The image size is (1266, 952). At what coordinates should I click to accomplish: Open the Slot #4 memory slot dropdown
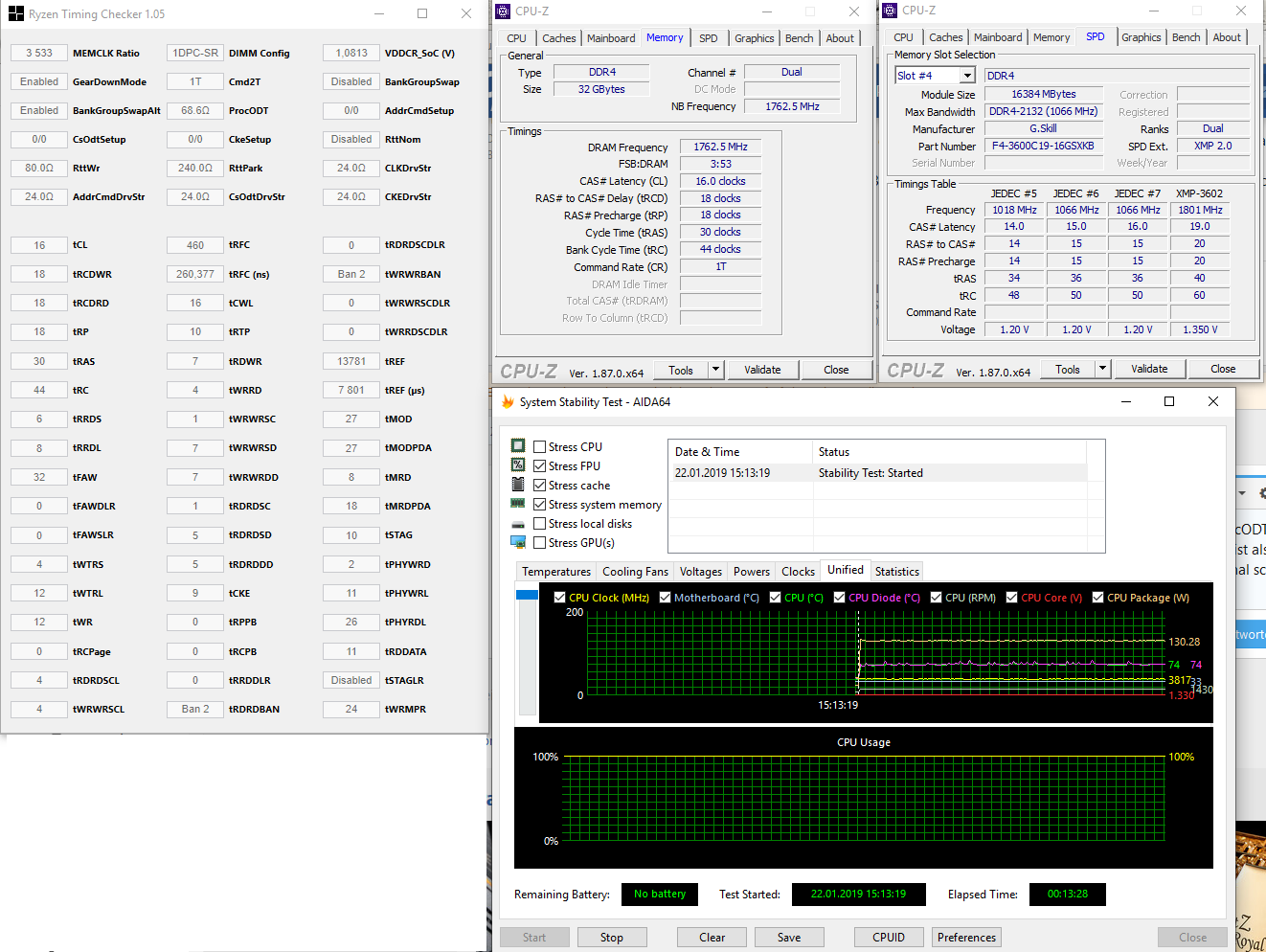point(967,76)
